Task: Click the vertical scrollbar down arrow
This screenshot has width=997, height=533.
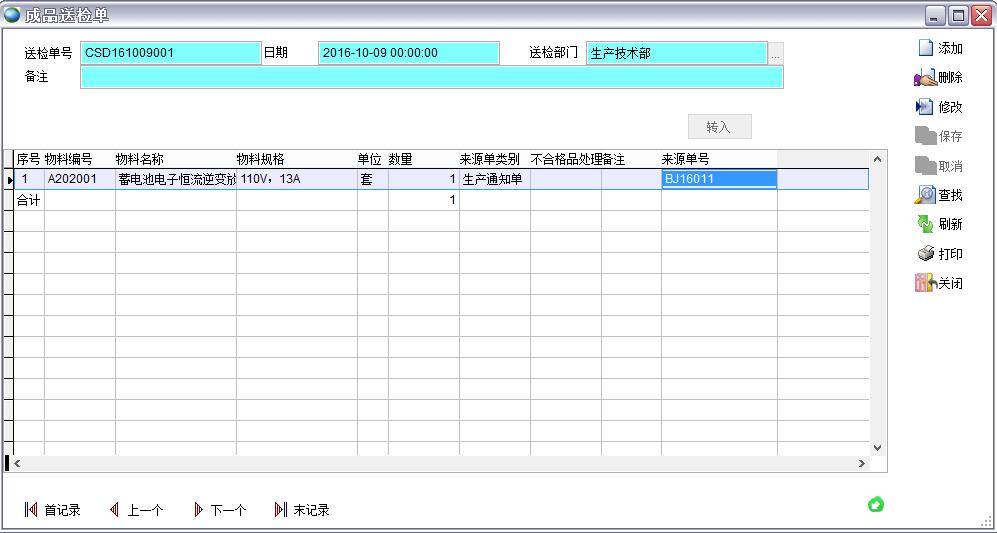Action: pos(878,448)
